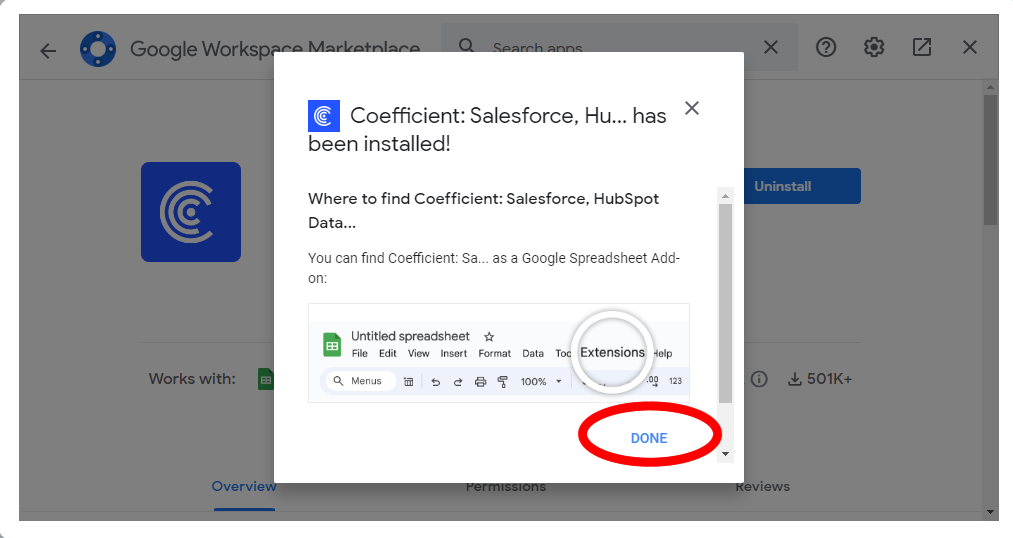The width and height of the screenshot is (1013, 538).
Task: Focus the Search apps field
Action: pos(619,48)
